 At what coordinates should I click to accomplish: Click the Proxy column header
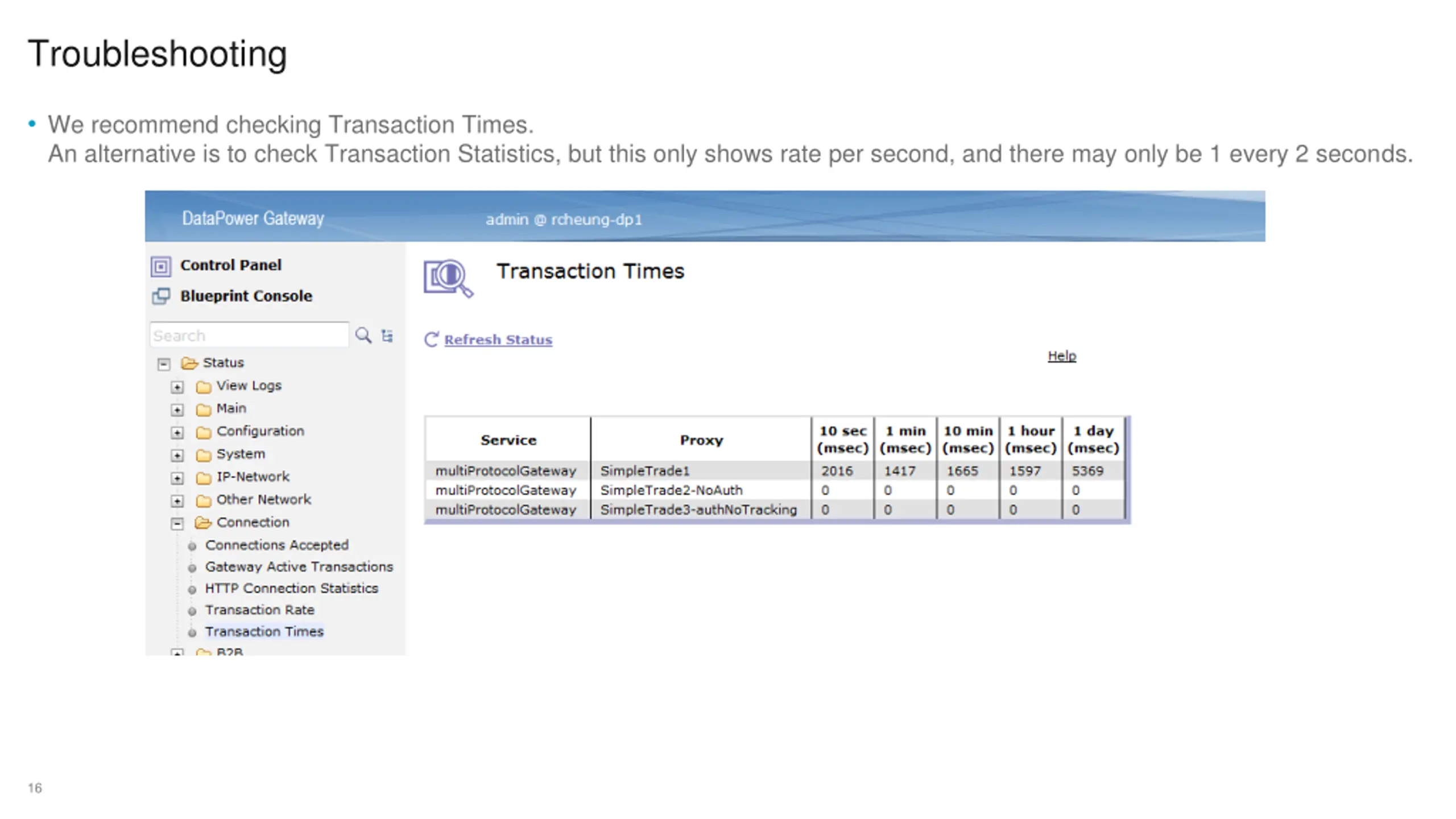click(701, 440)
